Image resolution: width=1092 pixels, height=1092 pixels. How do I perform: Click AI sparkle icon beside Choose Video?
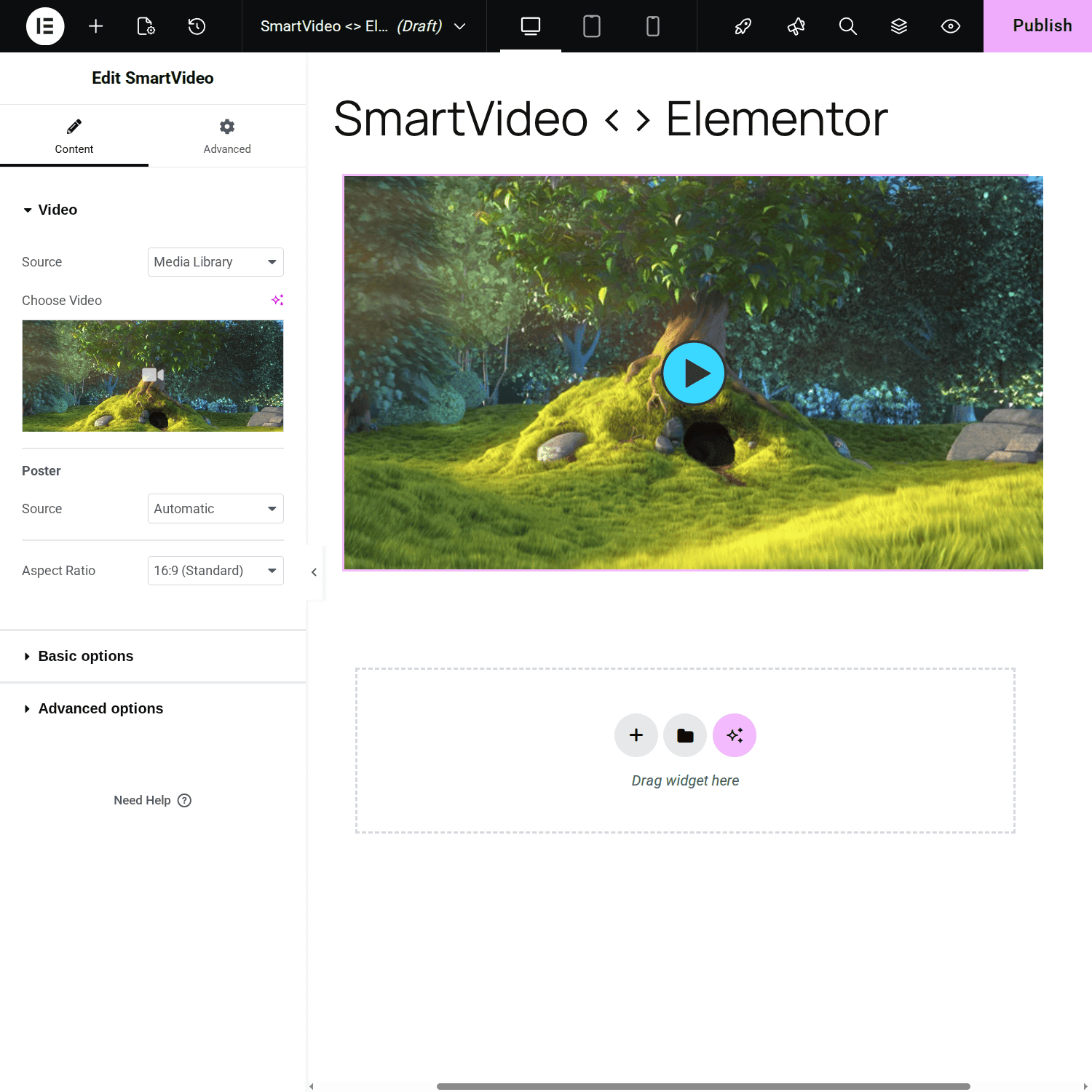[277, 300]
